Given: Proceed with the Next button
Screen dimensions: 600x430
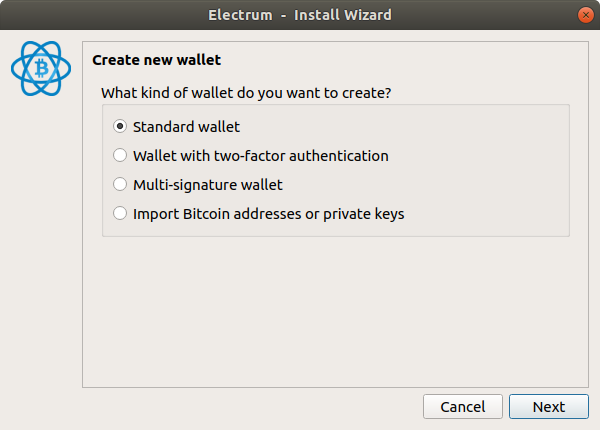Looking at the screenshot, I should pos(549,407).
